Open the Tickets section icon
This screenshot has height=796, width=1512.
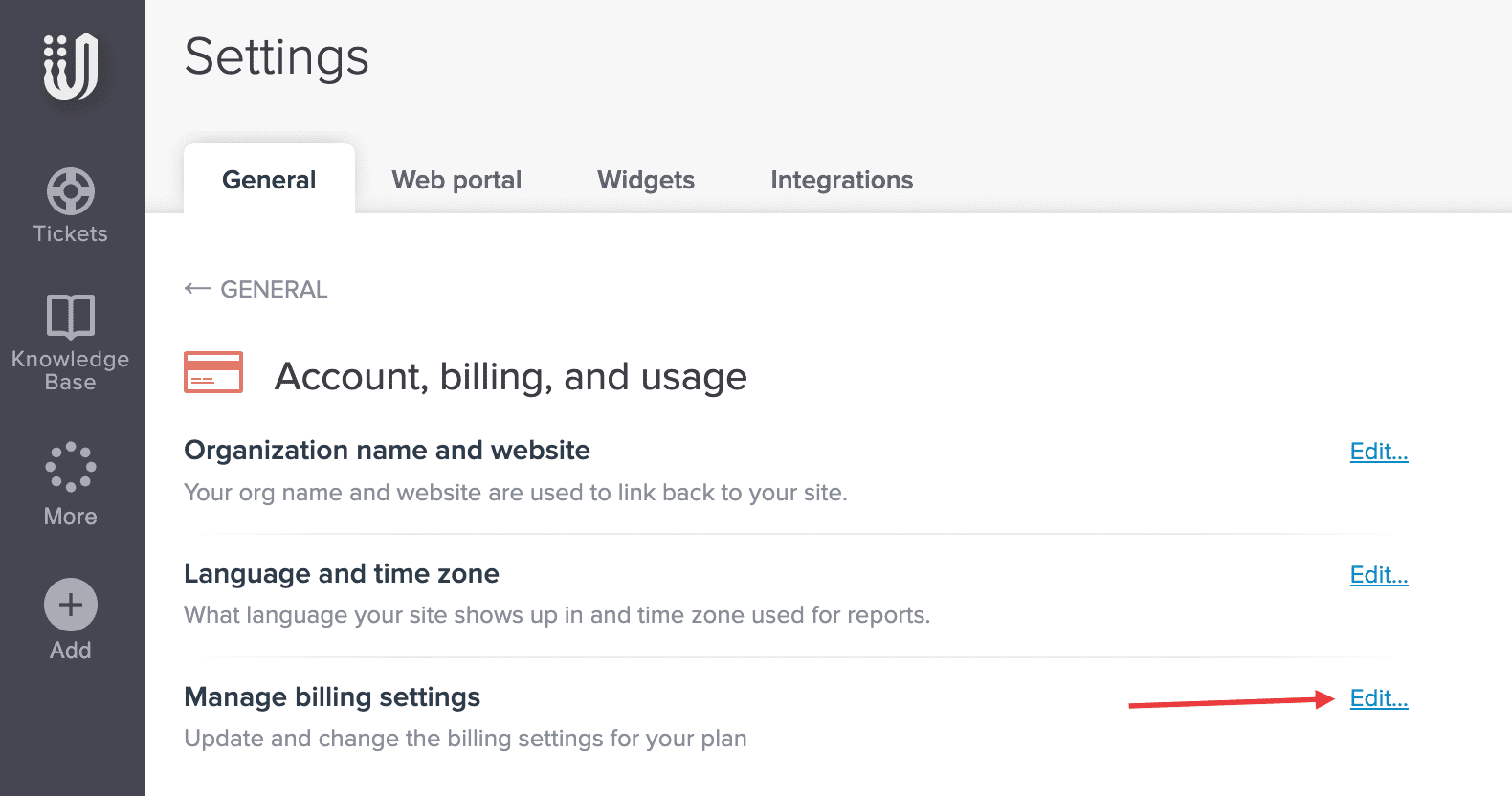tap(71, 192)
